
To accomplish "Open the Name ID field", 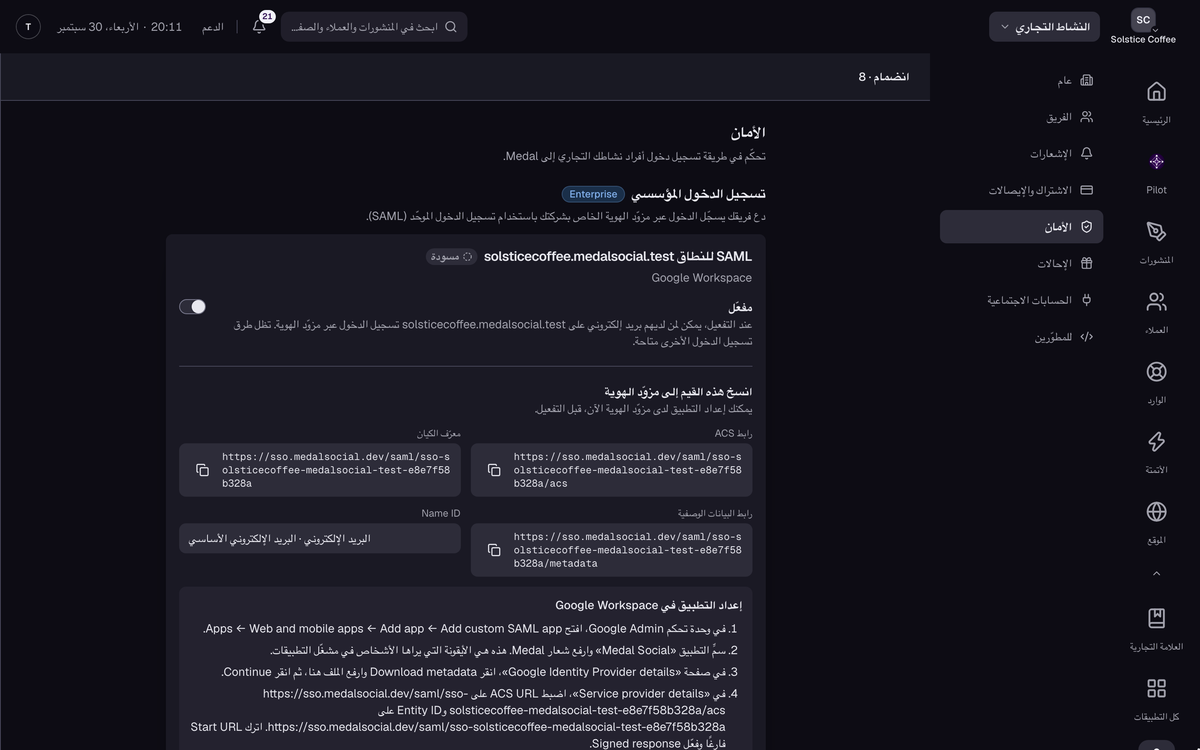I will (x=320, y=538).
